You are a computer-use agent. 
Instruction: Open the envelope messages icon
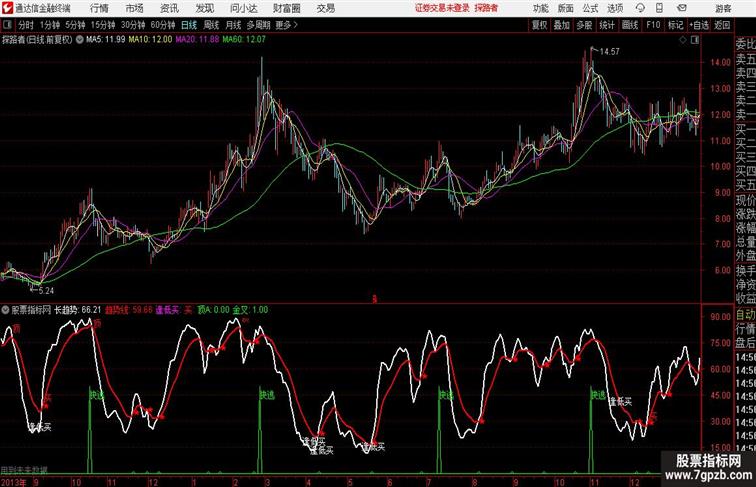[682, 8]
